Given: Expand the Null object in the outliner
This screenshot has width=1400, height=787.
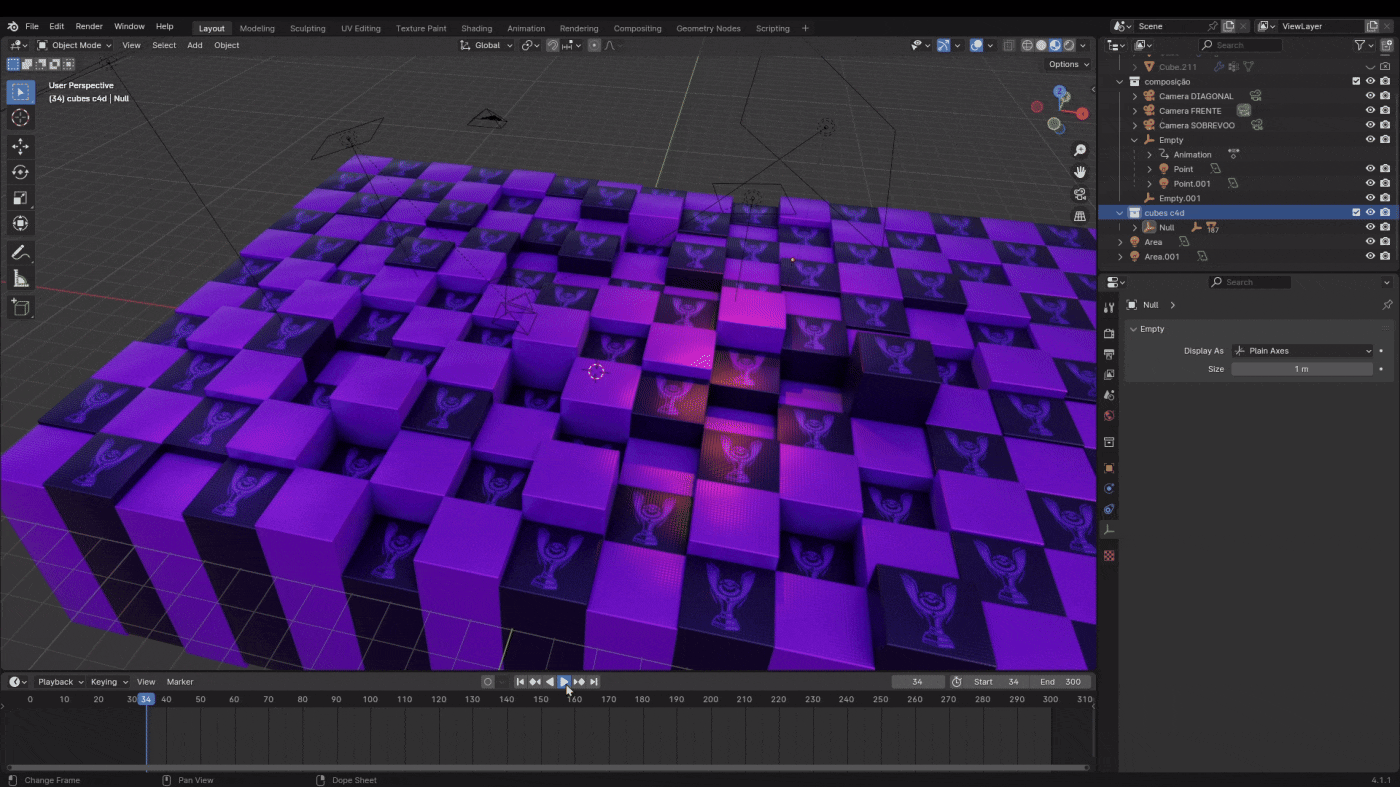Looking at the screenshot, I should click(1134, 227).
